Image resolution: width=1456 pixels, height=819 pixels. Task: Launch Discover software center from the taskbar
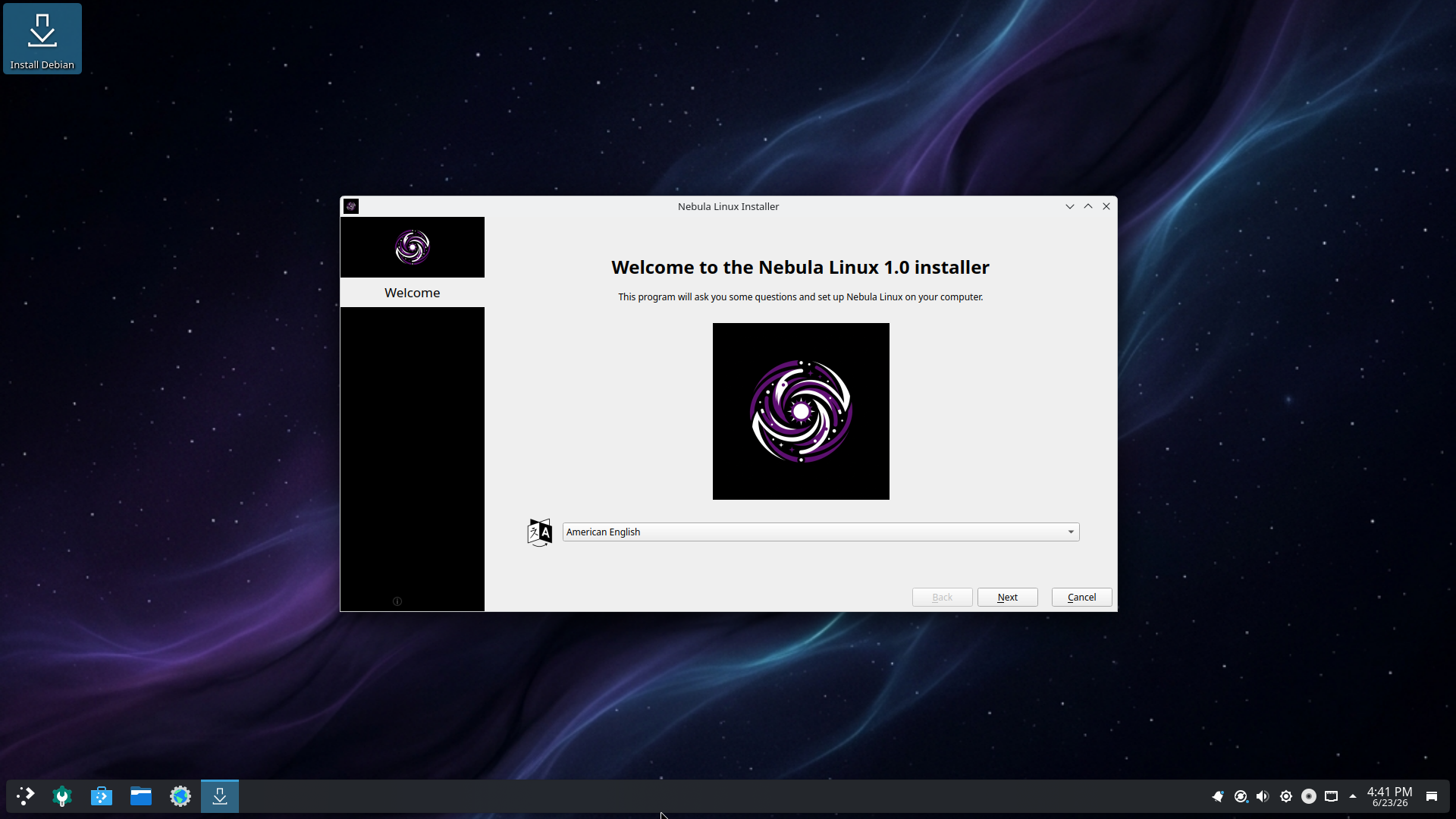pos(102,796)
